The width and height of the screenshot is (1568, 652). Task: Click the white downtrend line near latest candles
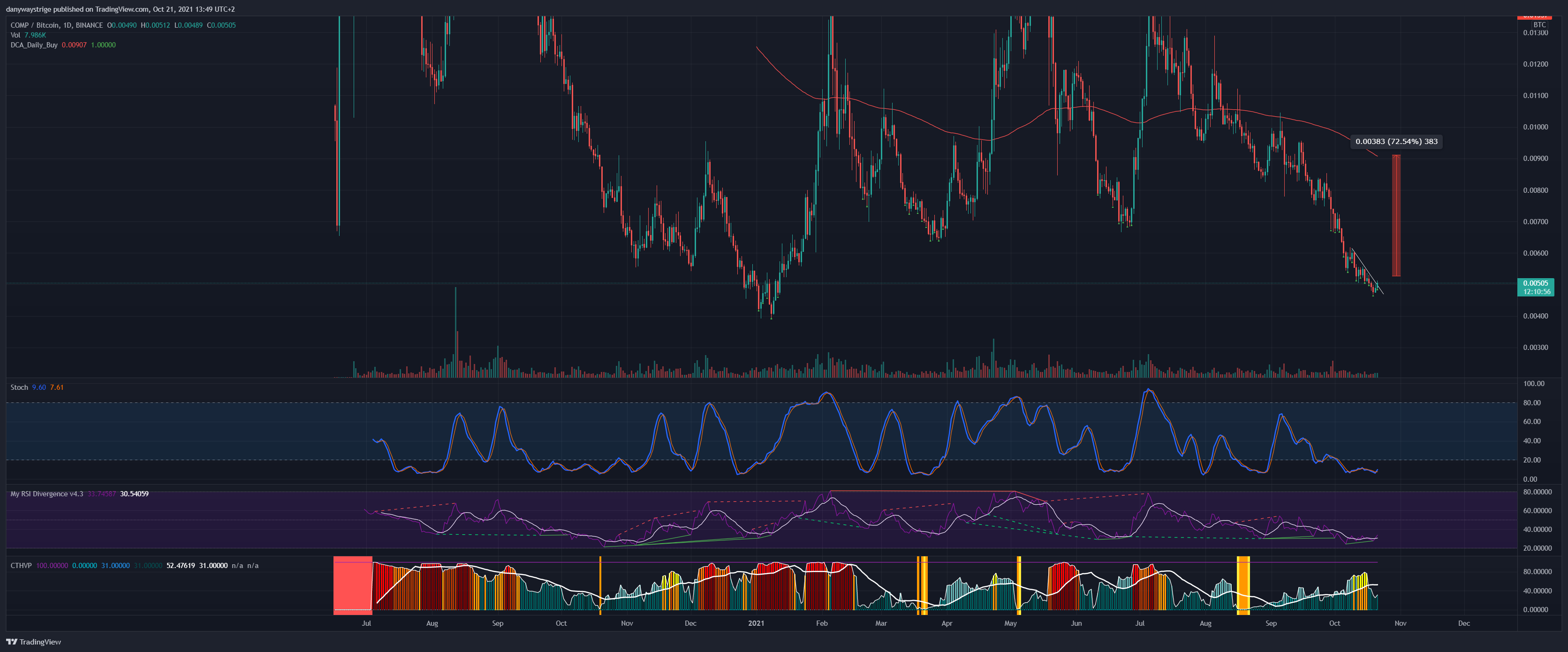point(1367,271)
